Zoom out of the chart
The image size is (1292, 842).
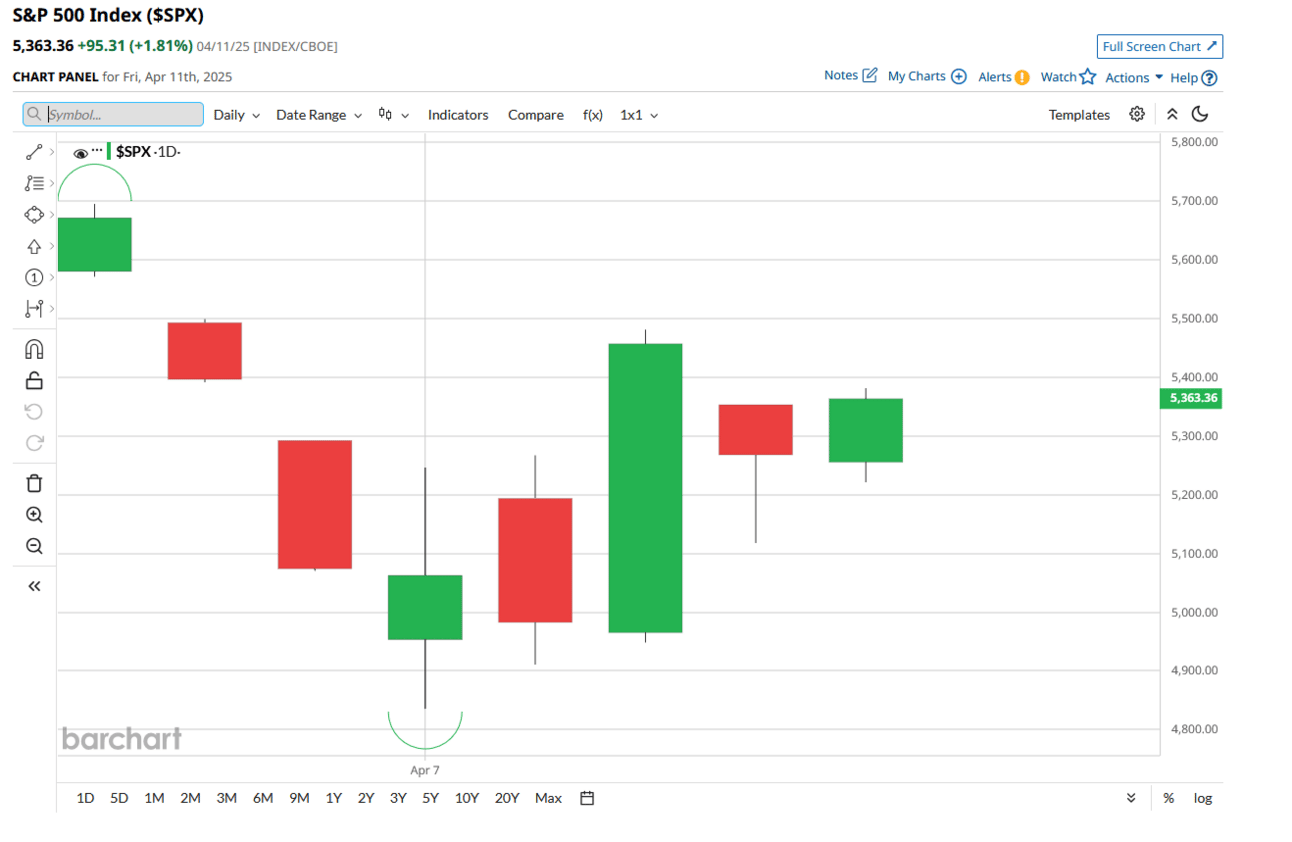click(34, 546)
